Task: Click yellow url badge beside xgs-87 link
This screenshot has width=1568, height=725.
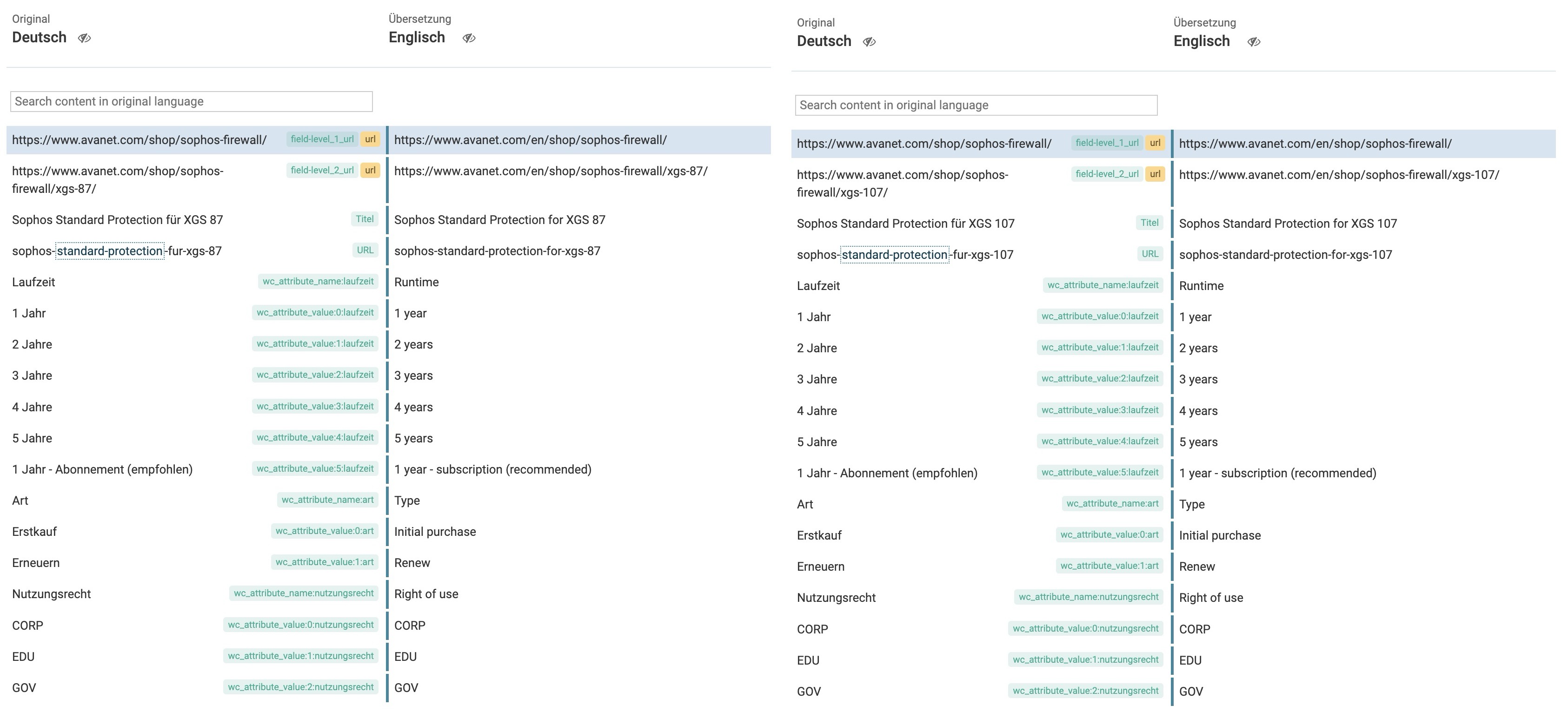Action: (x=370, y=170)
